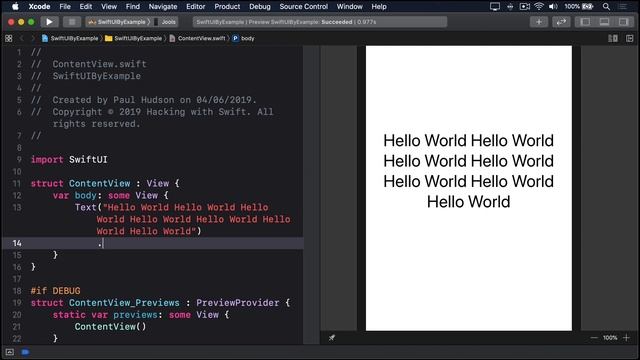Select Hello World text in preview
This screenshot has width=640, height=360.
pos(469,171)
